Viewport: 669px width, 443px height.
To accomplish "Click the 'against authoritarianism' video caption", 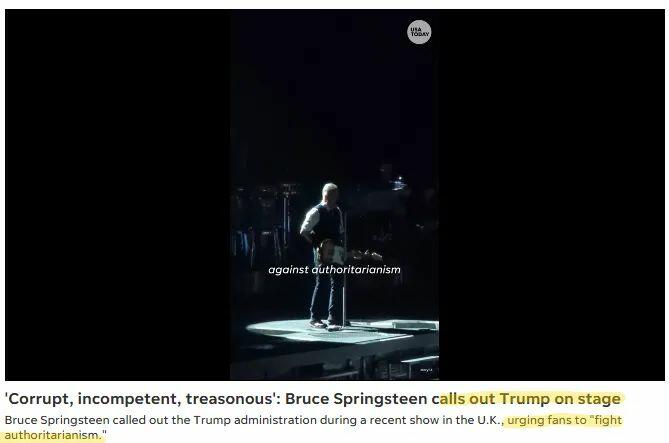I will (334, 270).
